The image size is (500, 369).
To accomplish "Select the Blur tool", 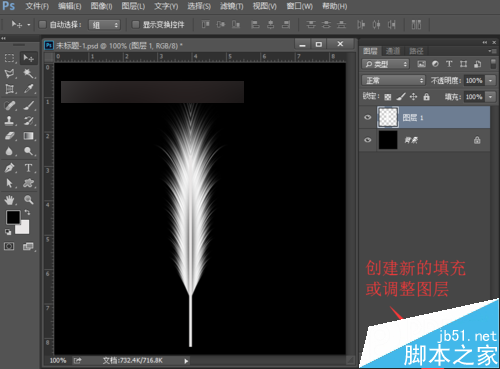I will (9, 151).
